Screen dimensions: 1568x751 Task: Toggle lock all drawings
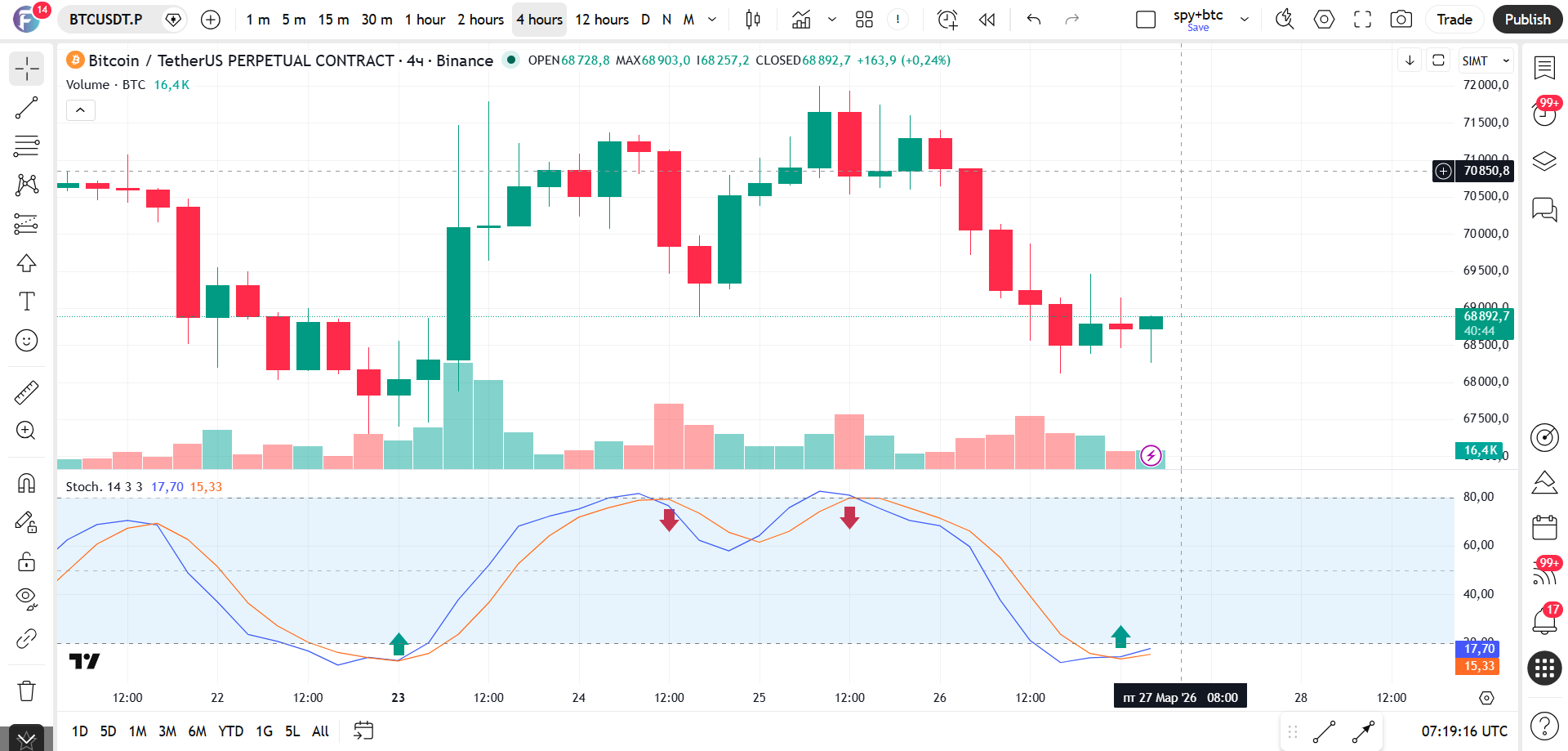point(26,561)
